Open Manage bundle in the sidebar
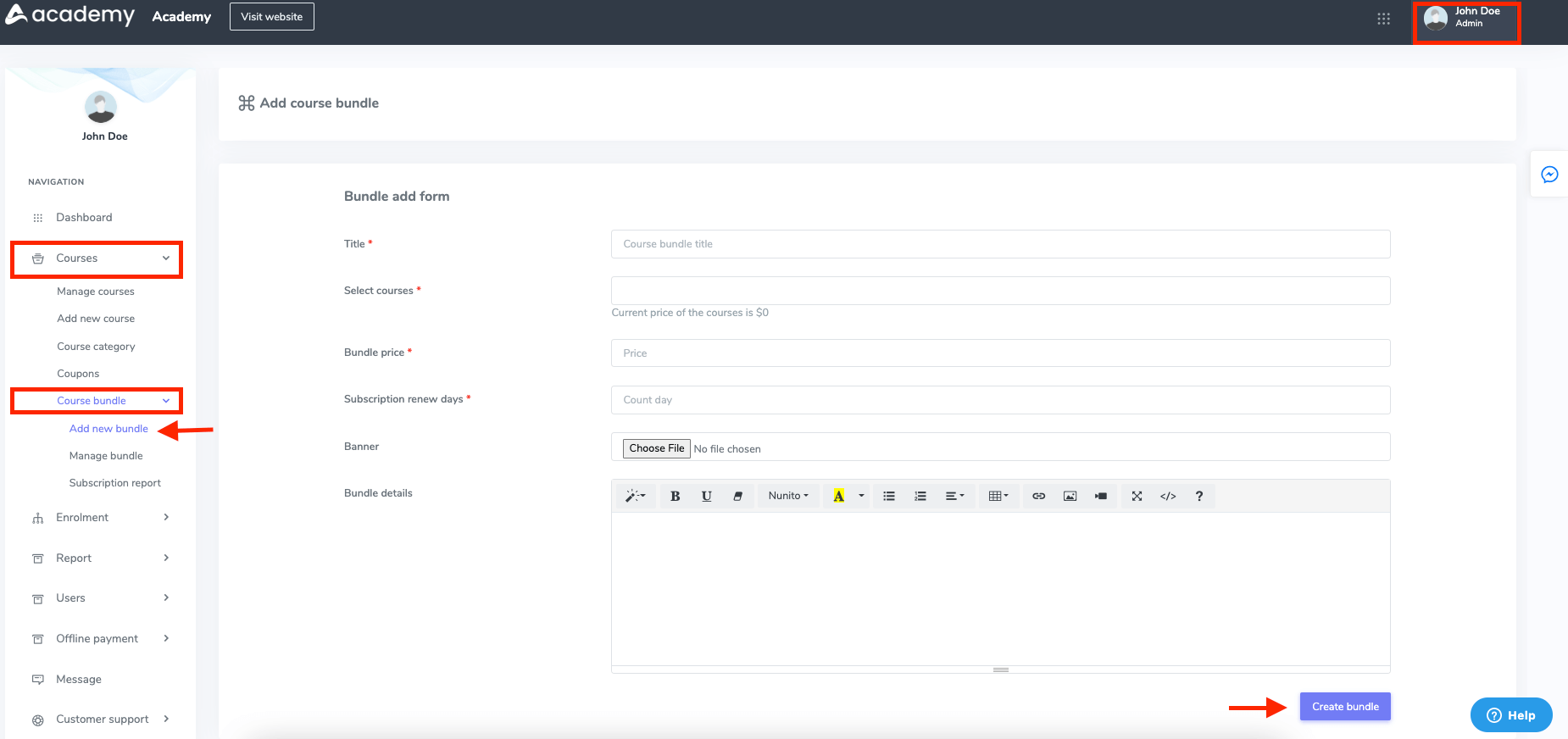Viewport: 1568px width, 739px height. coord(106,456)
